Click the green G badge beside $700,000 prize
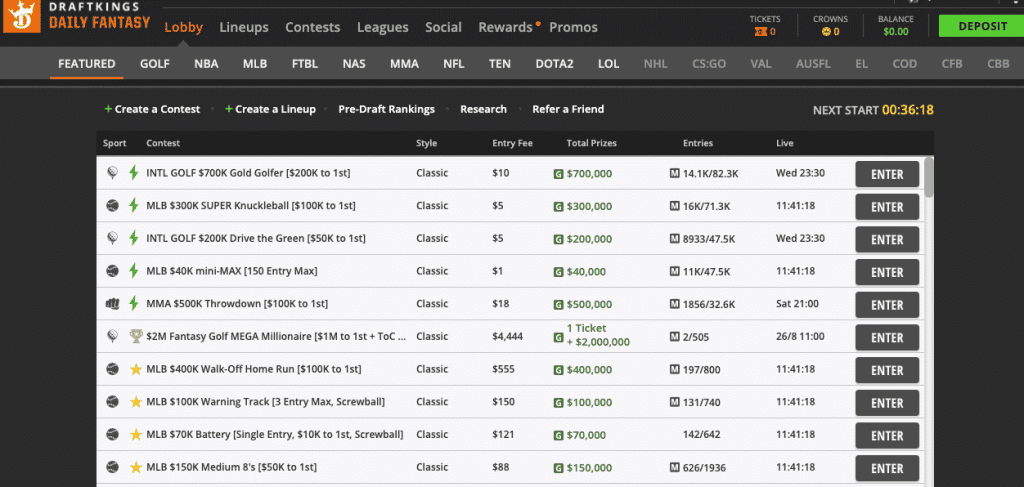Viewport: 1024px width, 487px height. [x=558, y=174]
